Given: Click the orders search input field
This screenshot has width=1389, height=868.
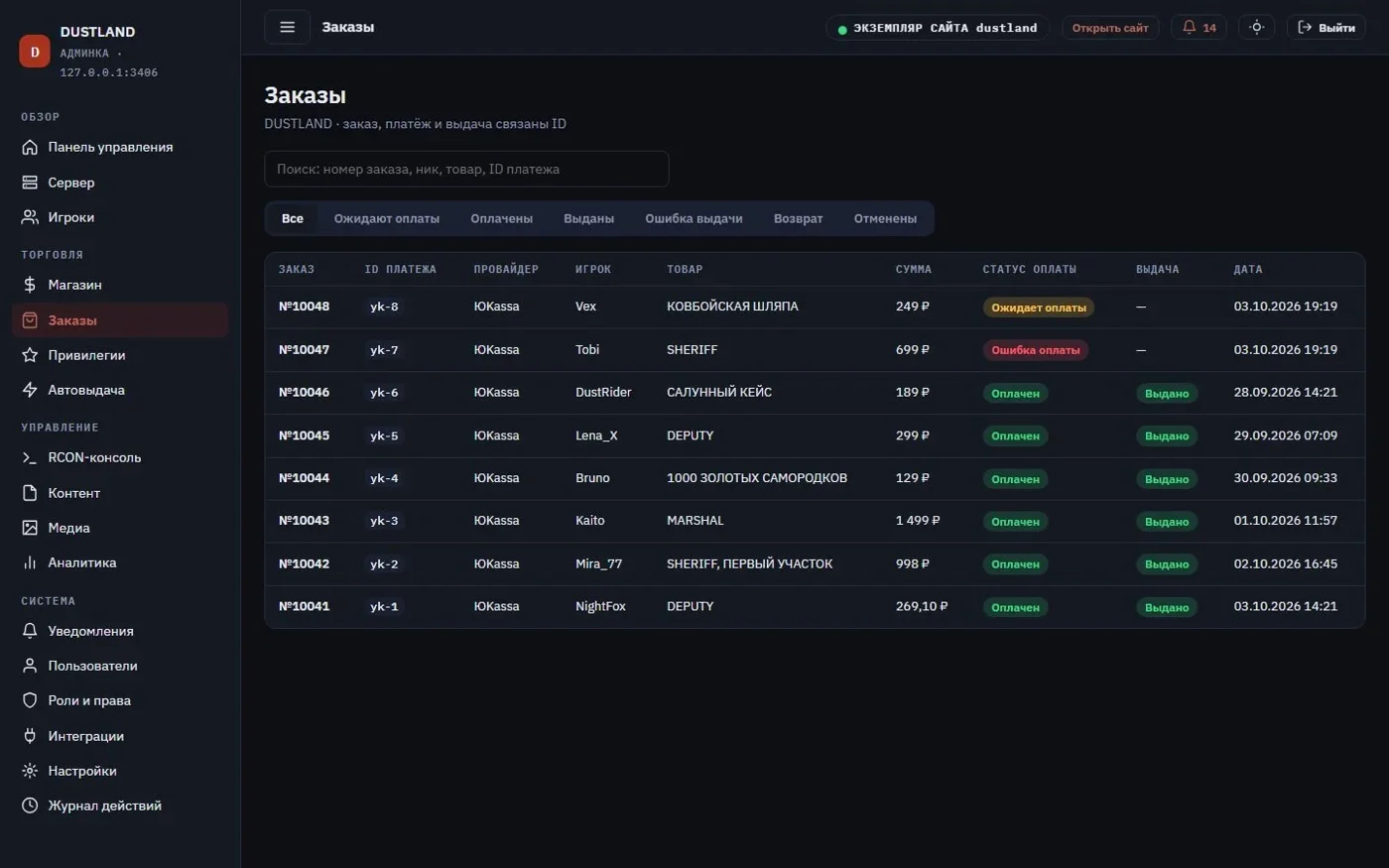Looking at the screenshot, I should [466, 169].
